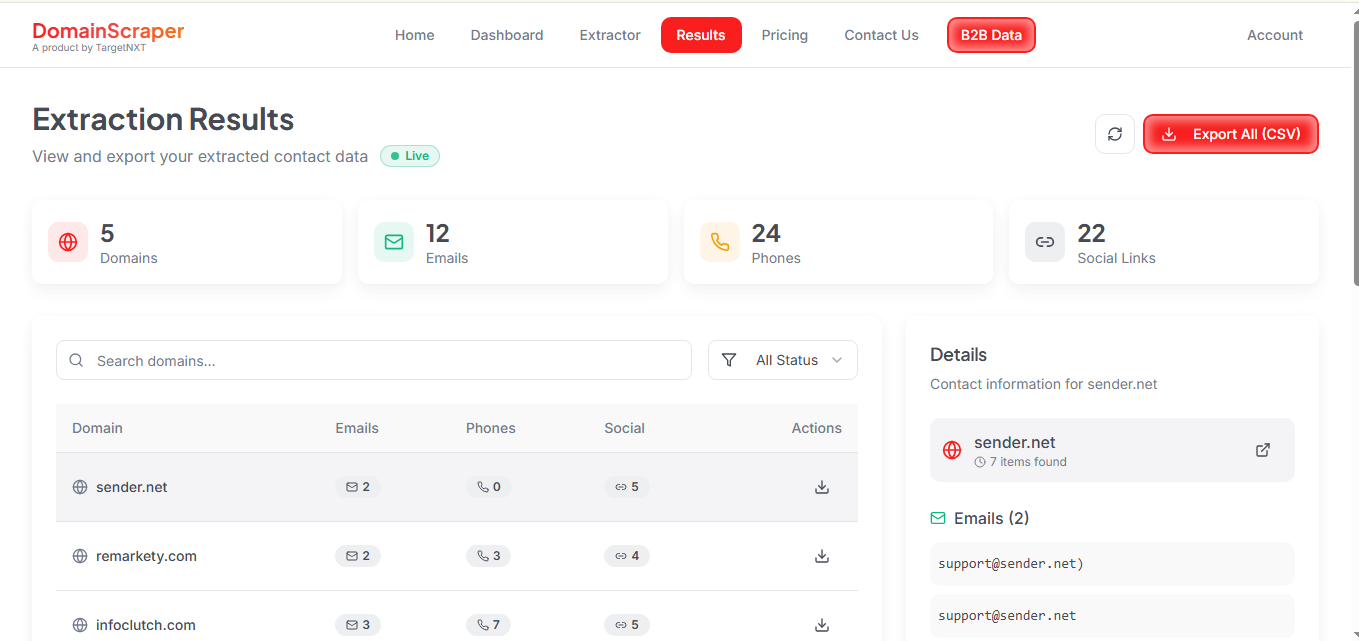
Task: Click the globe icon next to sender.net
Action: point(79,487)
